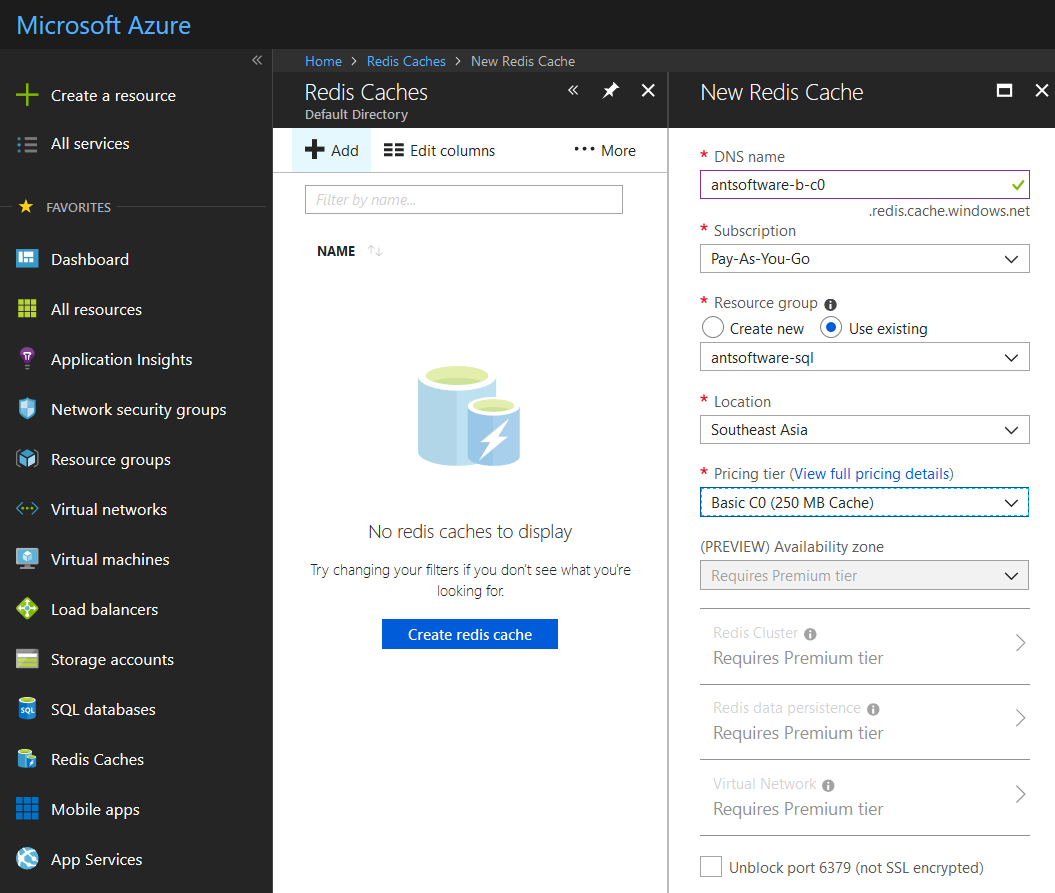The width and height of the screenshot is (1055, 893).
Task: Open the More options menu
Action: click(604, 150)
